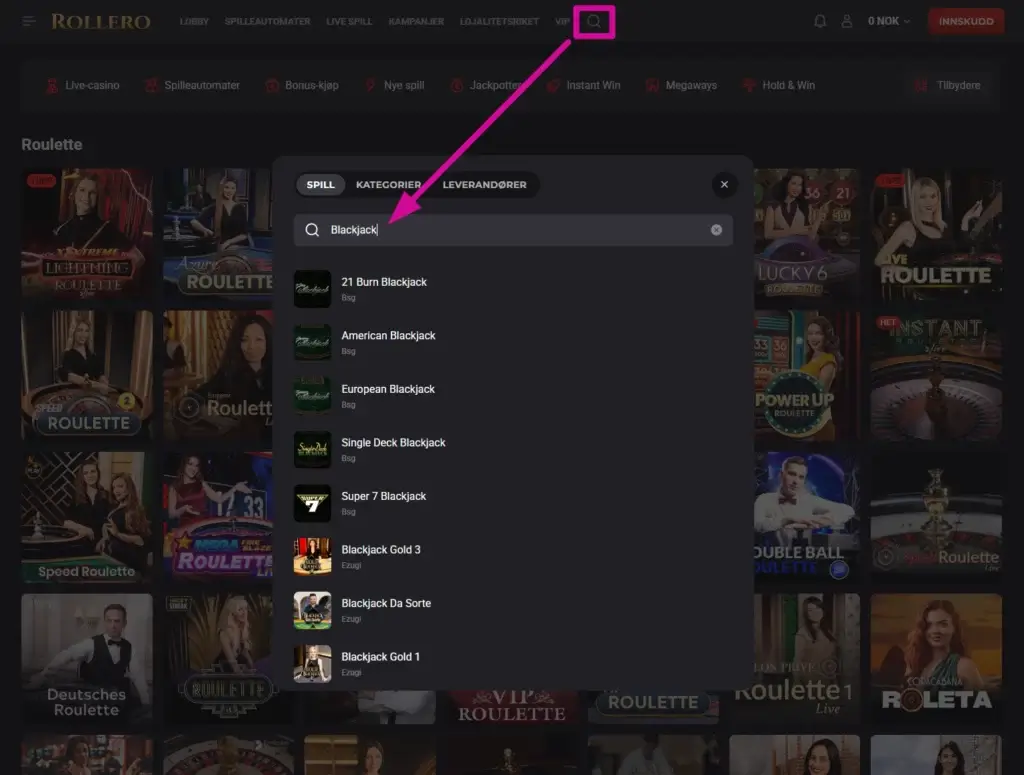
Task: Open the Blackjack Gold 1 result
Action: 513,663
